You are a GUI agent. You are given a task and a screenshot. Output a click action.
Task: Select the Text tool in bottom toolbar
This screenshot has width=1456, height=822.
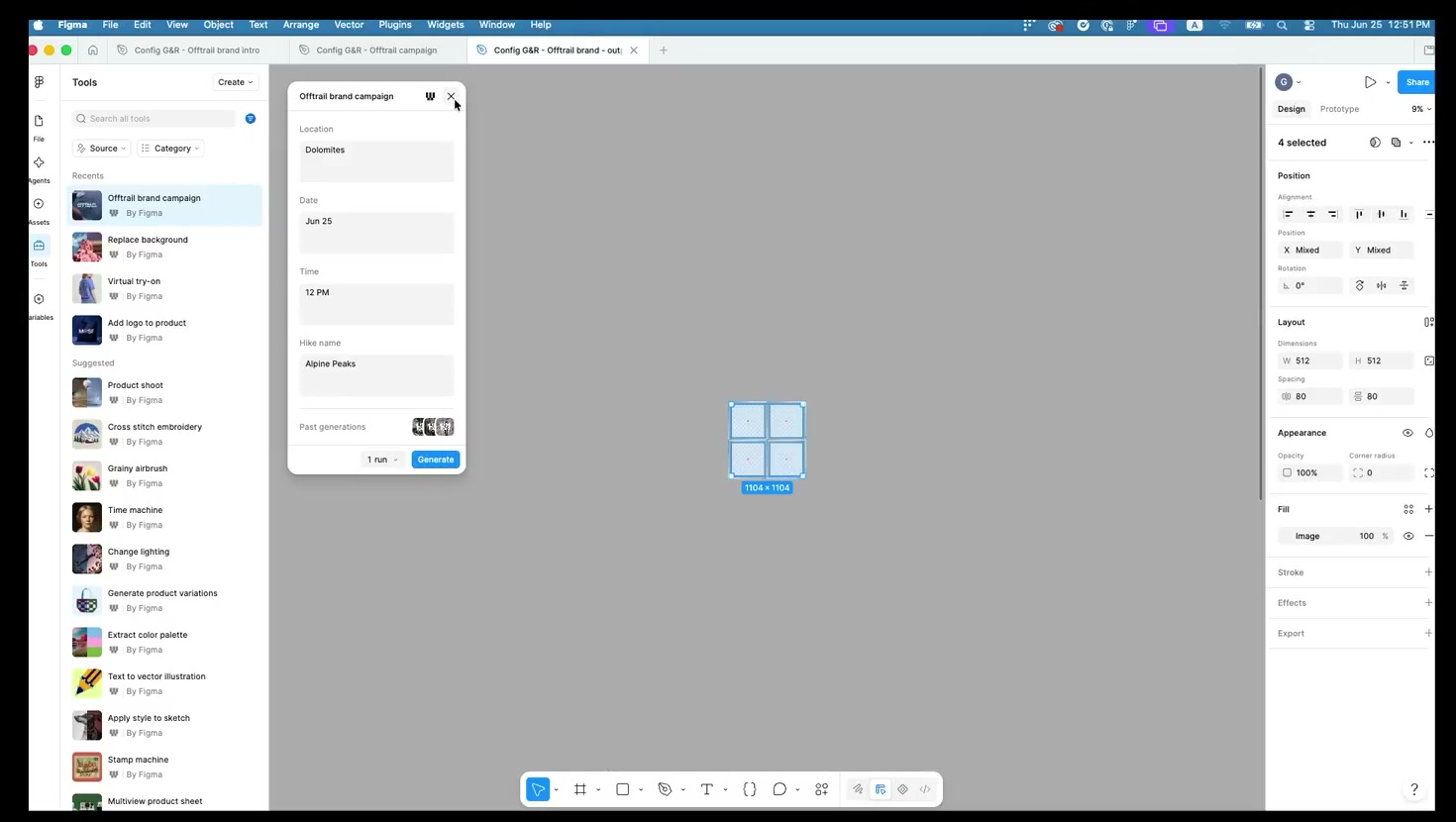(x=706, y=789)
